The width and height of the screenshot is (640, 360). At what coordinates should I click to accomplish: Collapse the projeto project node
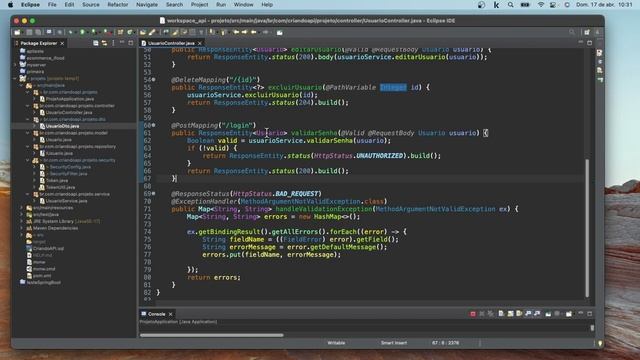click(15, 78)
